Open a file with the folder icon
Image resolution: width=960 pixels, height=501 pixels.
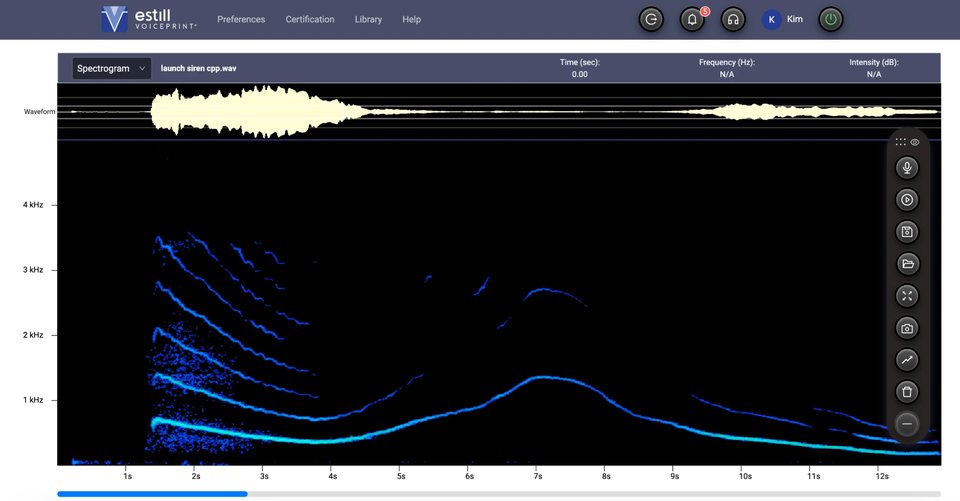[907, 264]
